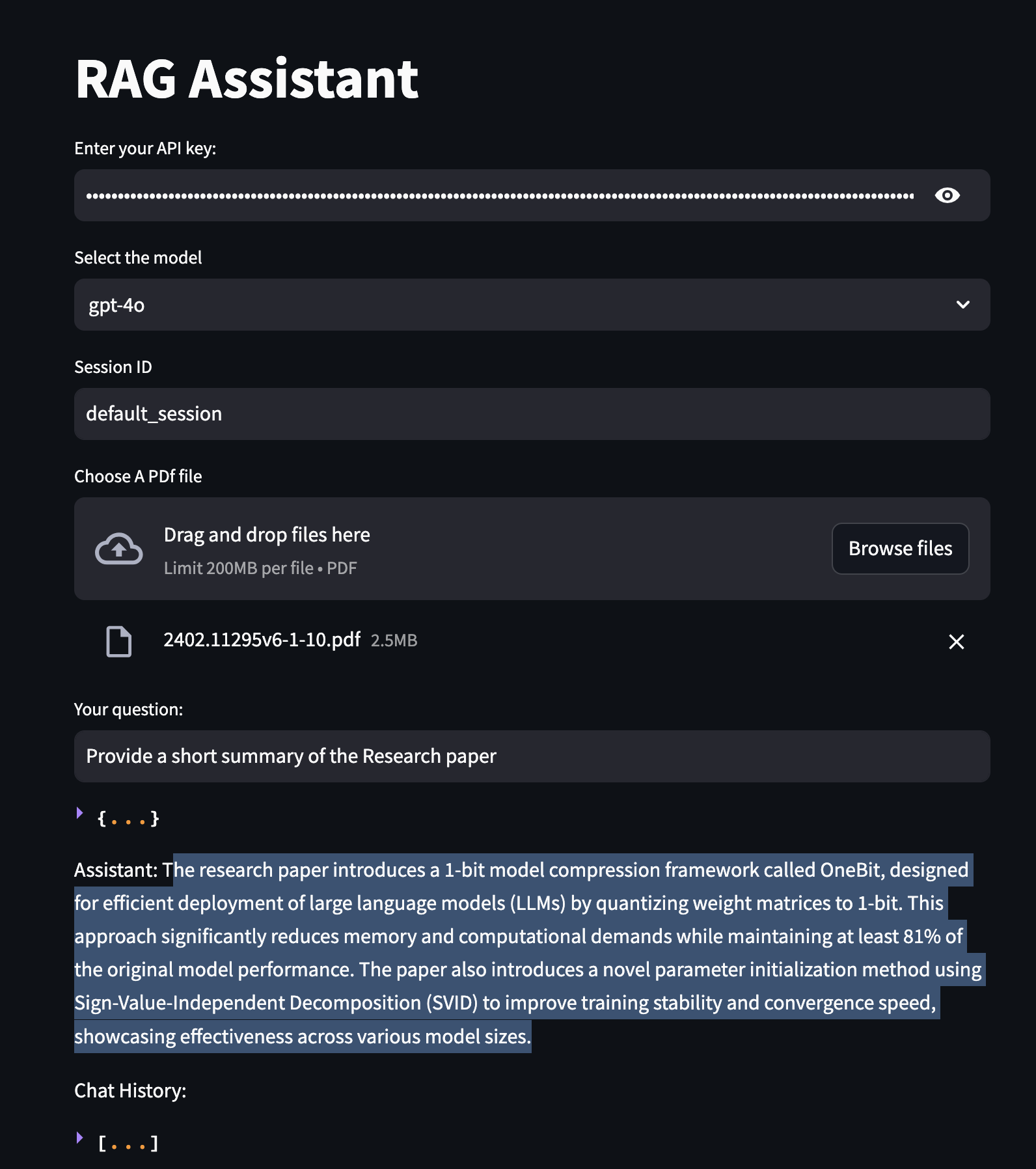
Task: Click the PDF document file icon
Action: [118, 641]
